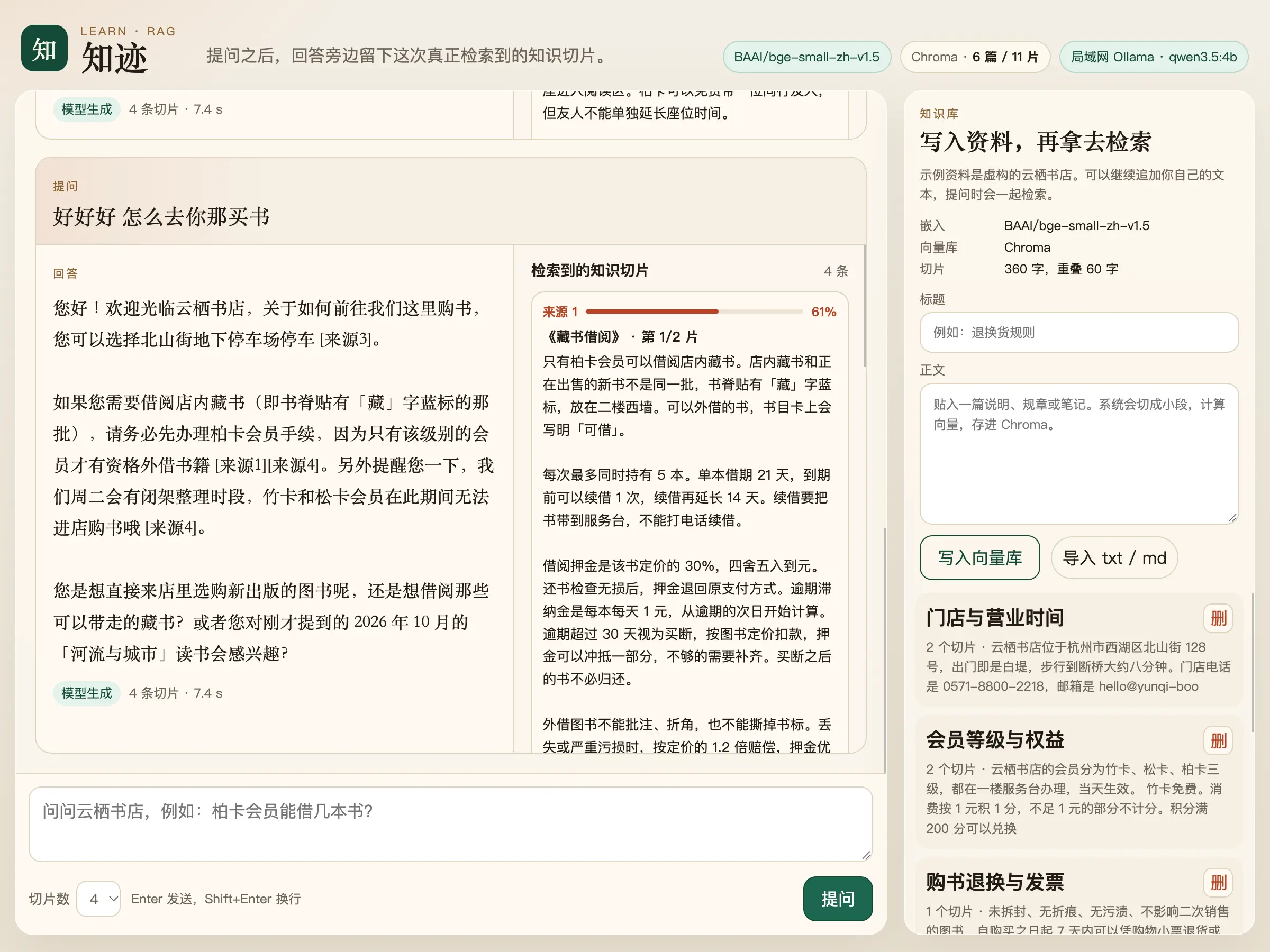
Task: Click the 写入向量库 button
Action: coord(979,558)
